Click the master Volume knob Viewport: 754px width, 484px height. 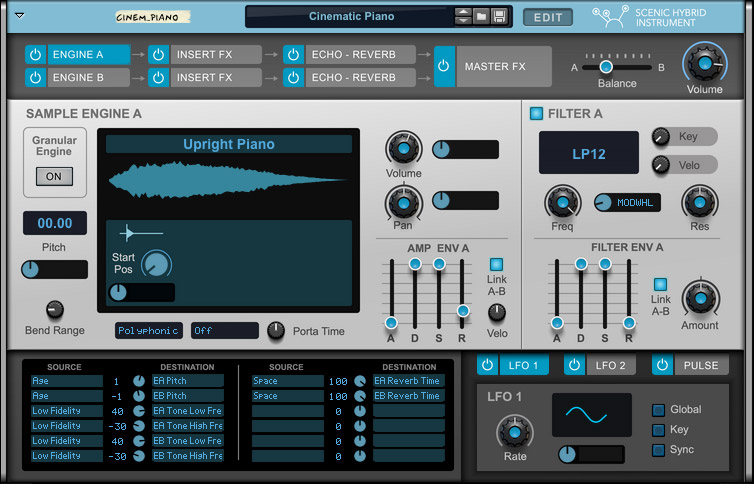pos(704,63)
